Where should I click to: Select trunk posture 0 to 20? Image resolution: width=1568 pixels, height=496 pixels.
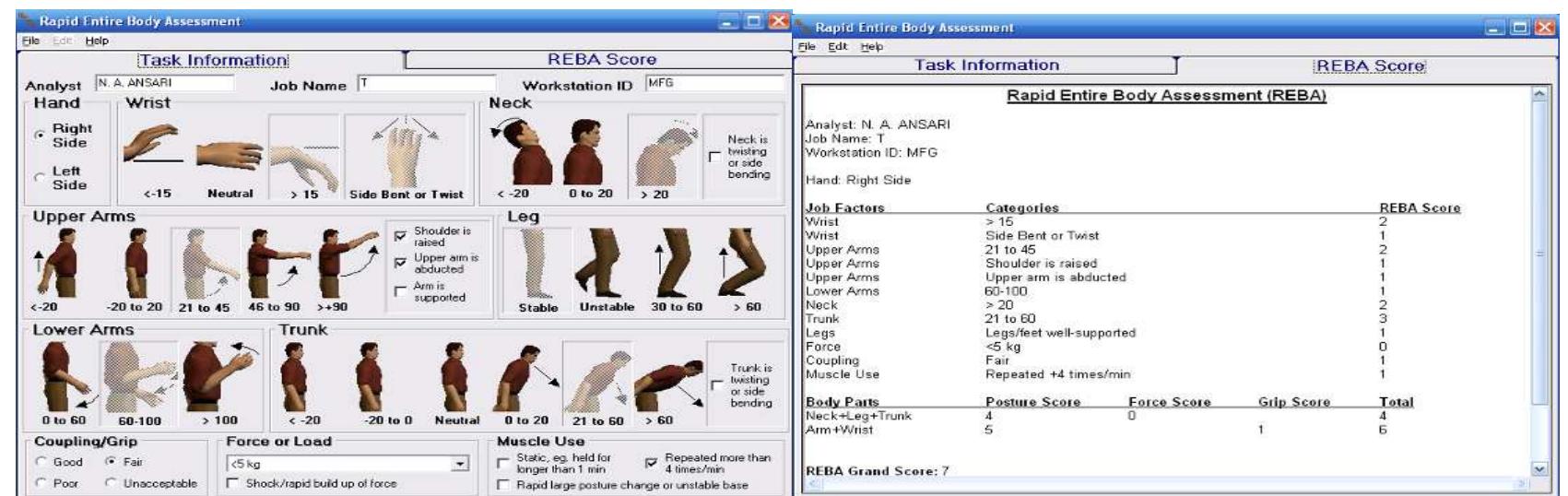(x=526, y=376)
